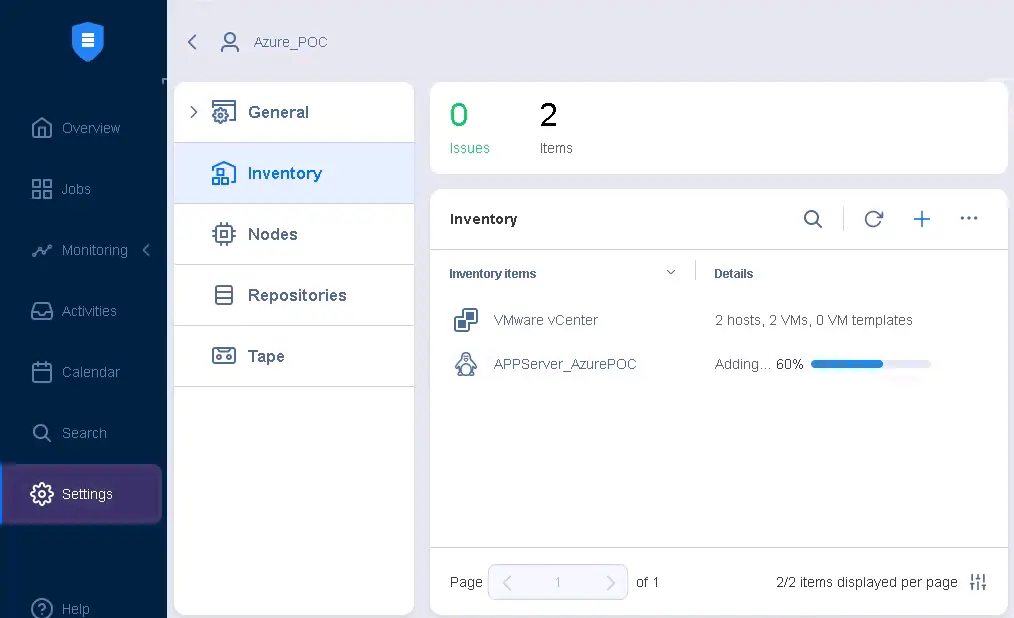Image resolution: width=1014 pixels, height=618 pixels.
Task: Click the Jobs grid icon
Action: [x=42, y=189]
